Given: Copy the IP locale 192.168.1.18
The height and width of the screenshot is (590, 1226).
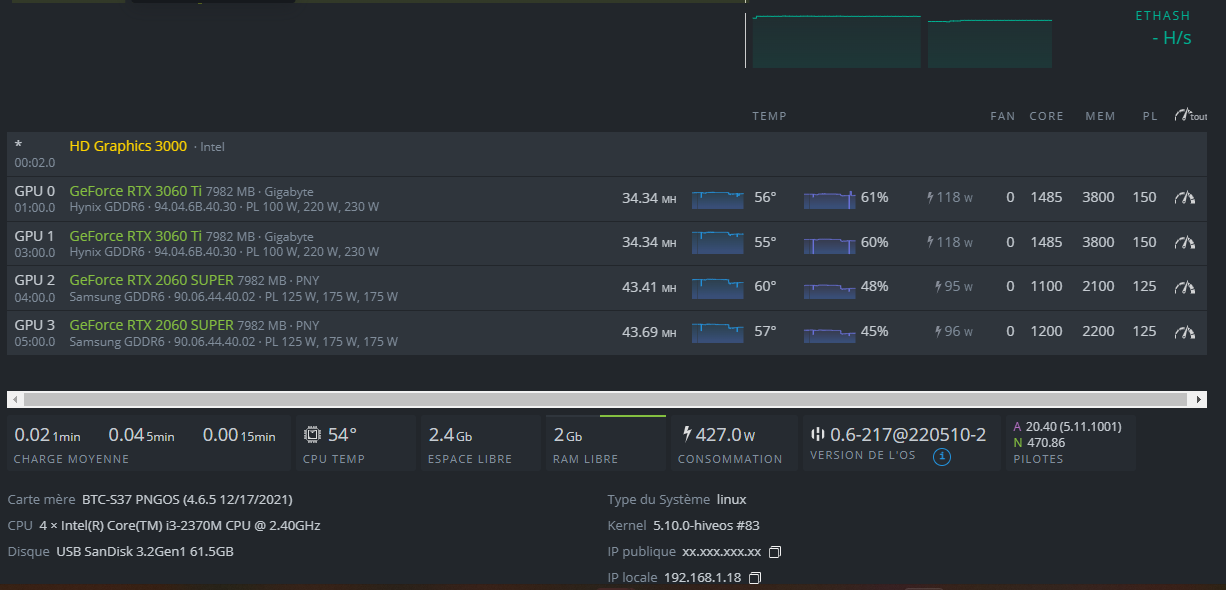Looking at the screenshot, I should [x=755, y=578].
